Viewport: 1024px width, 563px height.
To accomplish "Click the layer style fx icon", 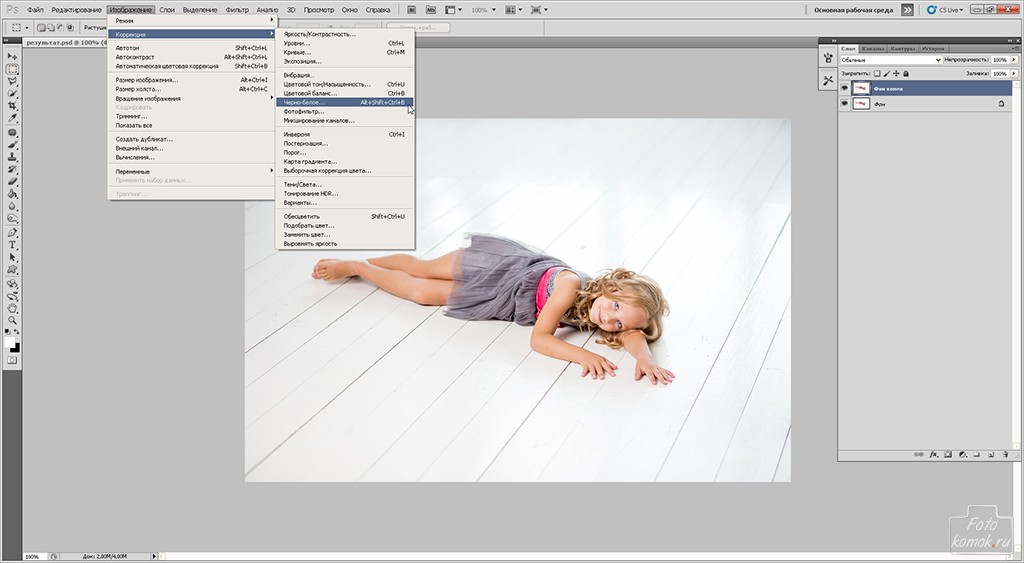I will 934,454.
